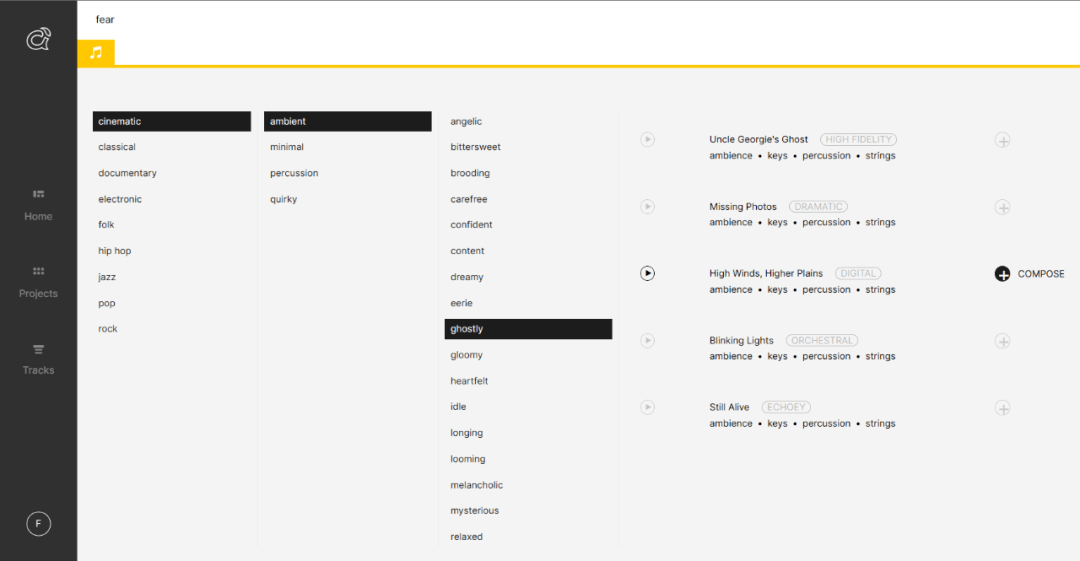Play High Winds, Higher Plains preview
The height and width of the screenshot is (561, 1080).
pyautogui.click(x=647, y=273)
